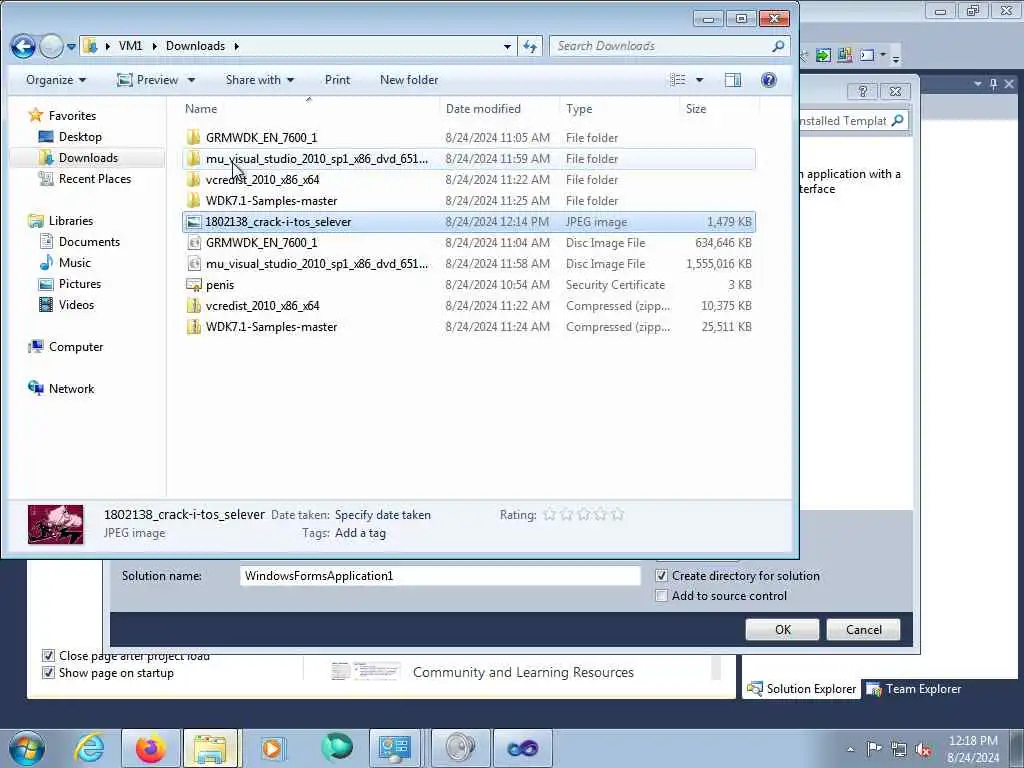
Task: Open Internet Explorer from taskbar
Action: pyautogui.click(x=89, y=748)
